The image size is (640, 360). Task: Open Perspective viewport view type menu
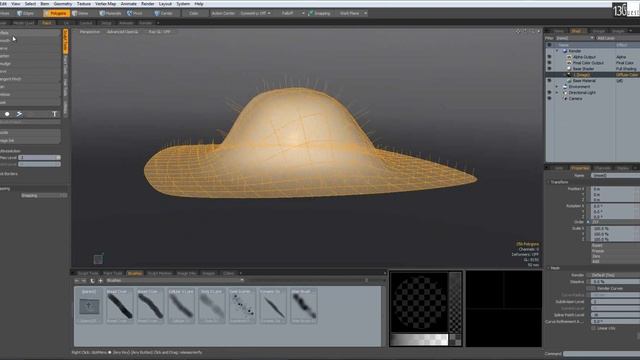click(90, 31)
